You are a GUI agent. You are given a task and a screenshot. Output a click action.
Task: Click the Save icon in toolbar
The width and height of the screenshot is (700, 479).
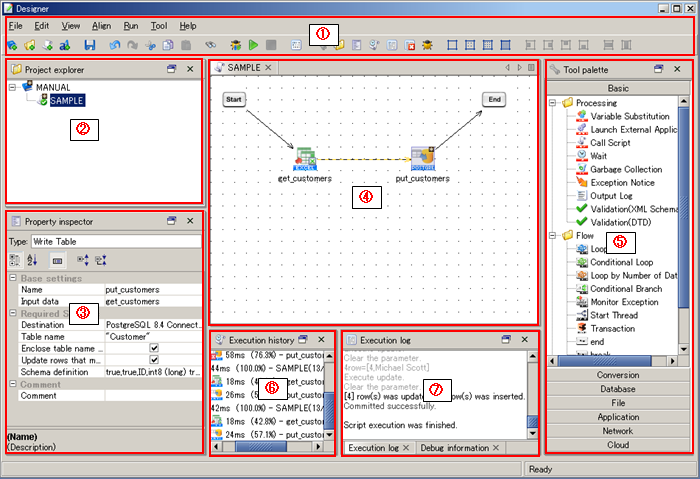point(89,45)
